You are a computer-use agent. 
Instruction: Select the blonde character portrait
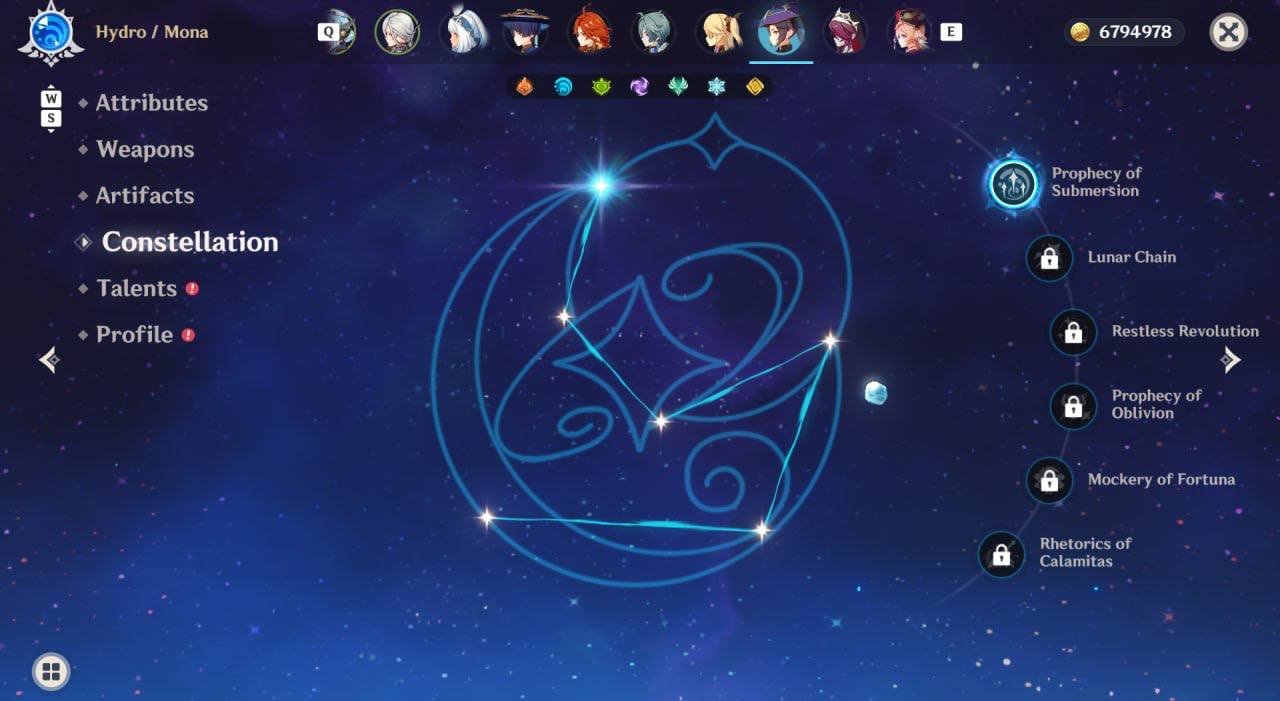tap(719, 31)
